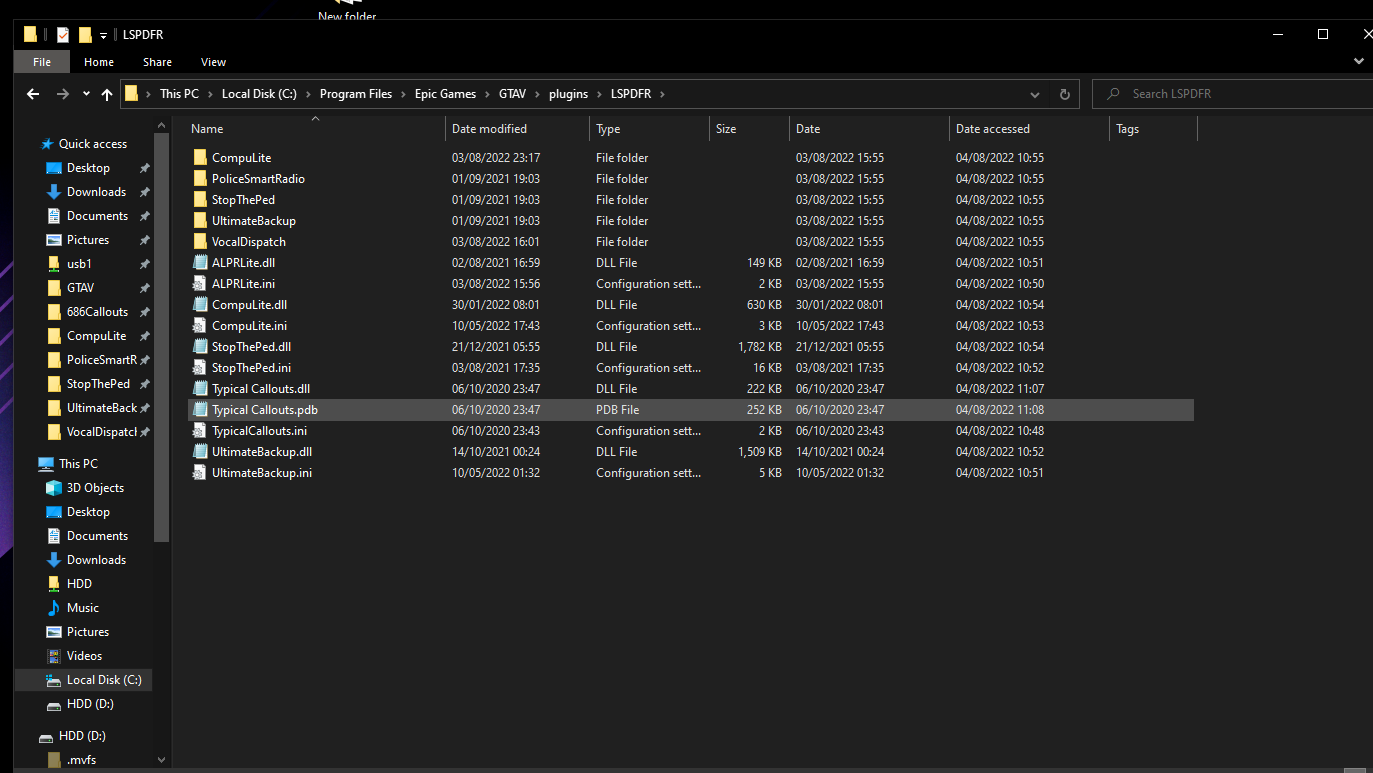Viewport: 1373px width, 773px height.
Task: Click the Up directory arrow
Action: tap(107, 94)
